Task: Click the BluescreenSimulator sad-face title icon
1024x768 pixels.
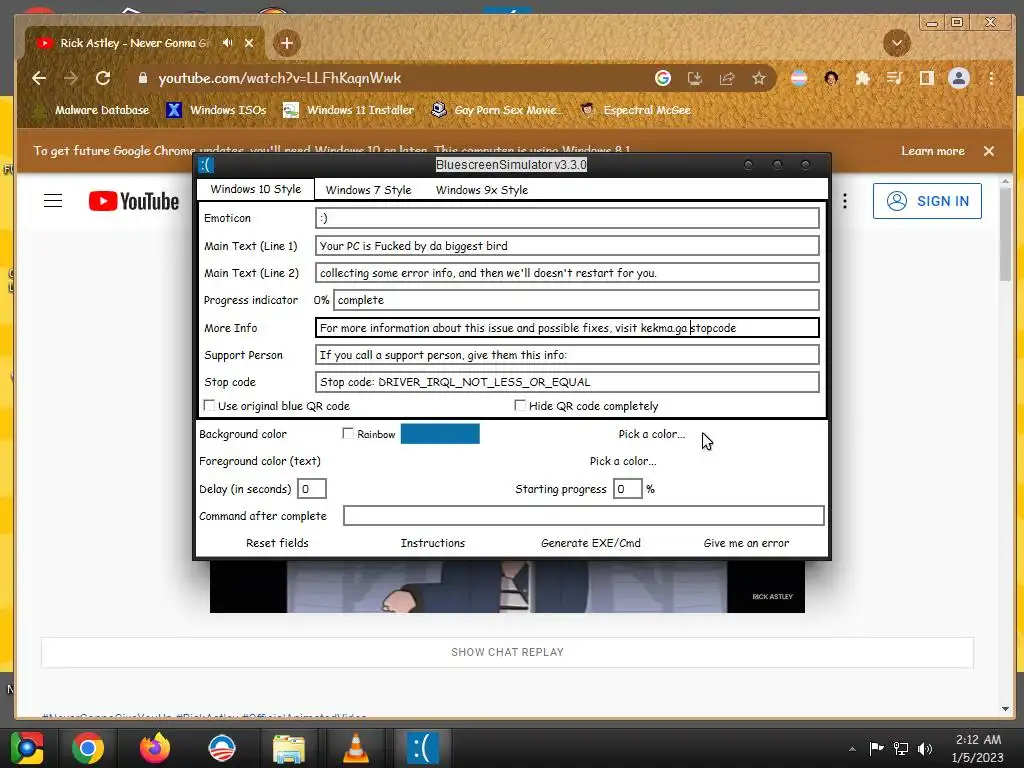Action: 206,165
